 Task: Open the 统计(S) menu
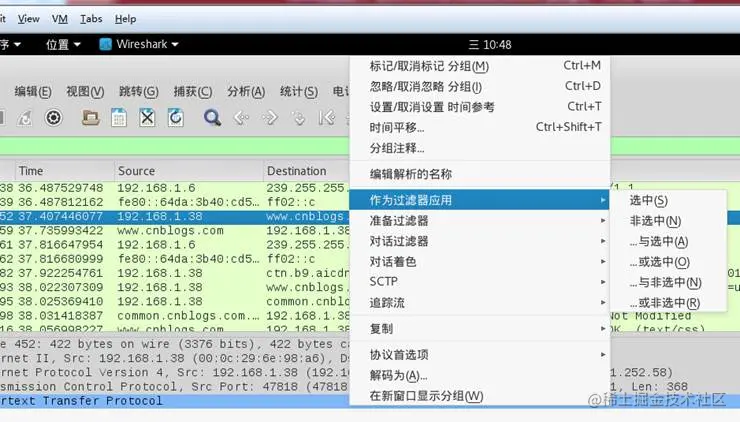pos(299,91)
